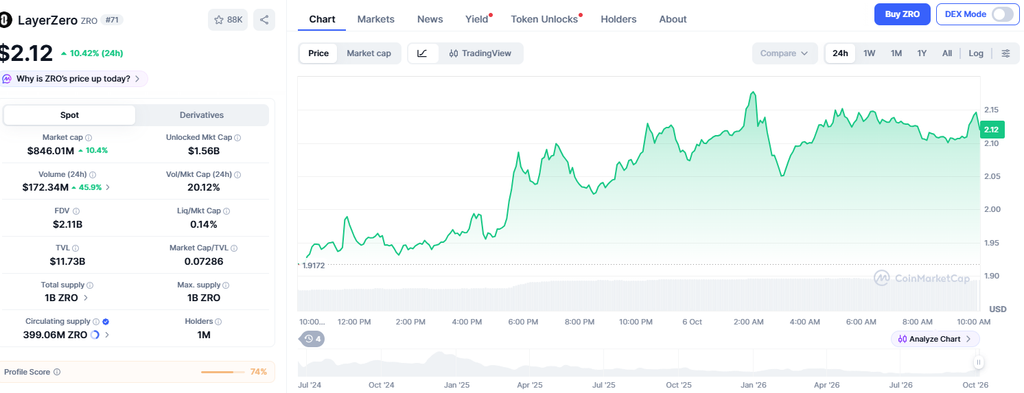Image resolution: width=1024 pixels, height=393 pixels.
Task: Click the AI icon beside price question
Action: (7, 78)
